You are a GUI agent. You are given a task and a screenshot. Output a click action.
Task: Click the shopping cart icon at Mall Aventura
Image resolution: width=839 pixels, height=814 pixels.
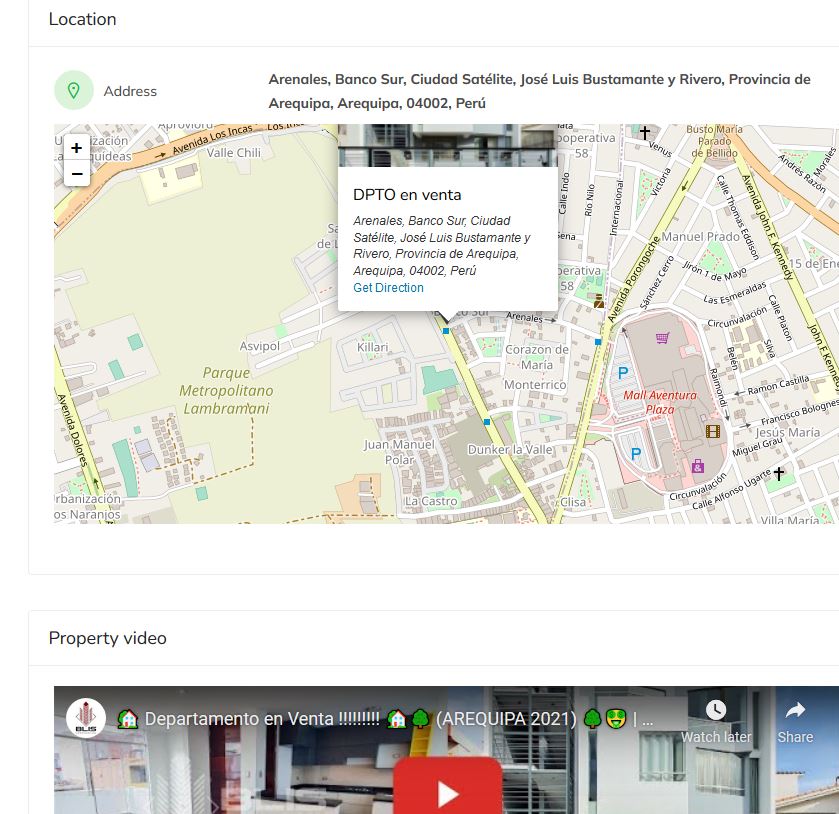click(x=662, y=338)
